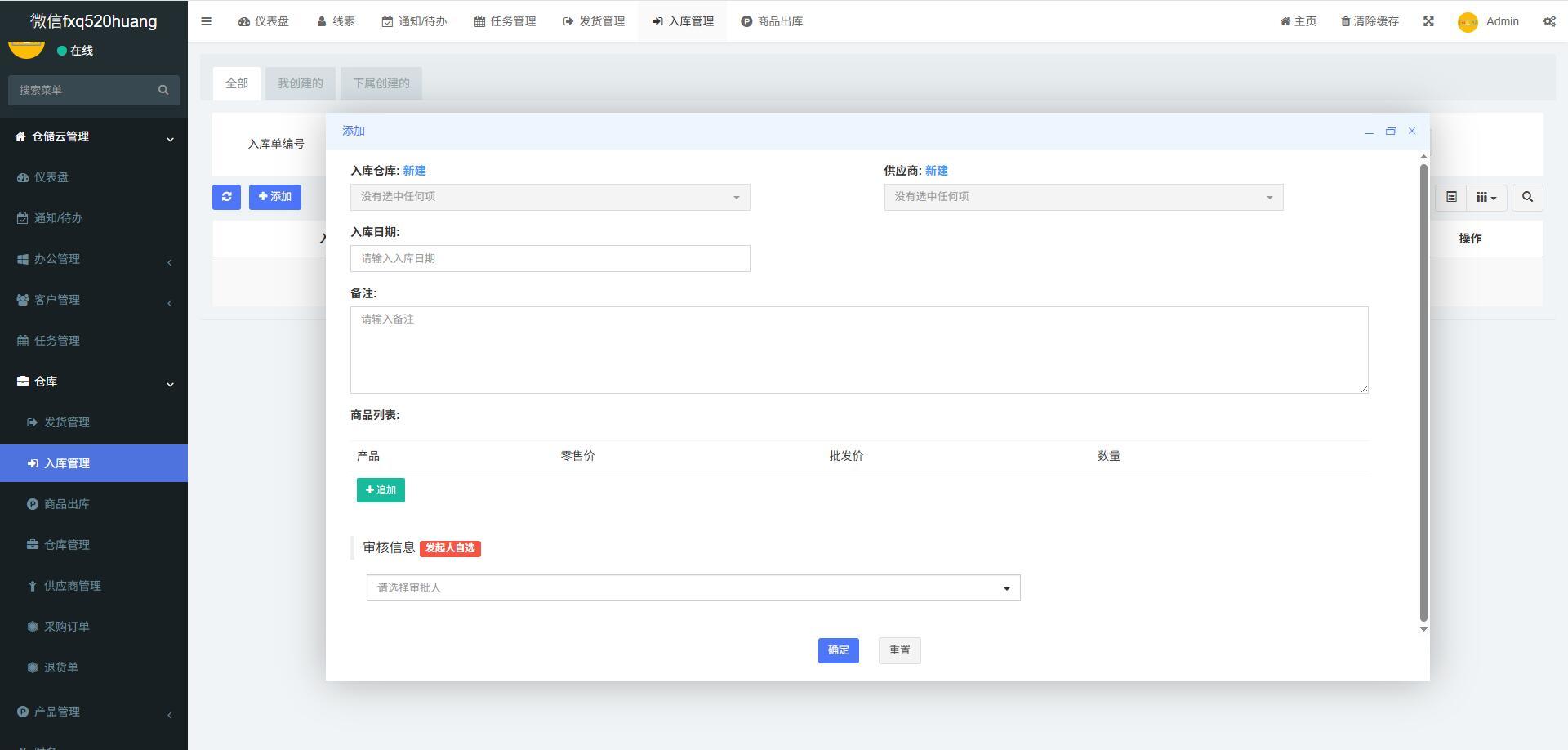
Task: Click the 入库日期 date input field
Action: pyautogui.click(x=550, y=258)
